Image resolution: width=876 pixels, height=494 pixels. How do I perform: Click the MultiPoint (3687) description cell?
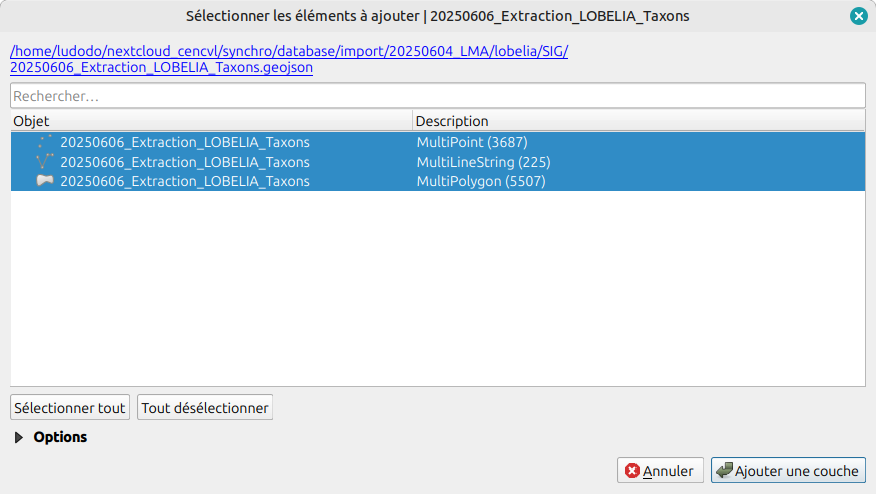[472, 142]
